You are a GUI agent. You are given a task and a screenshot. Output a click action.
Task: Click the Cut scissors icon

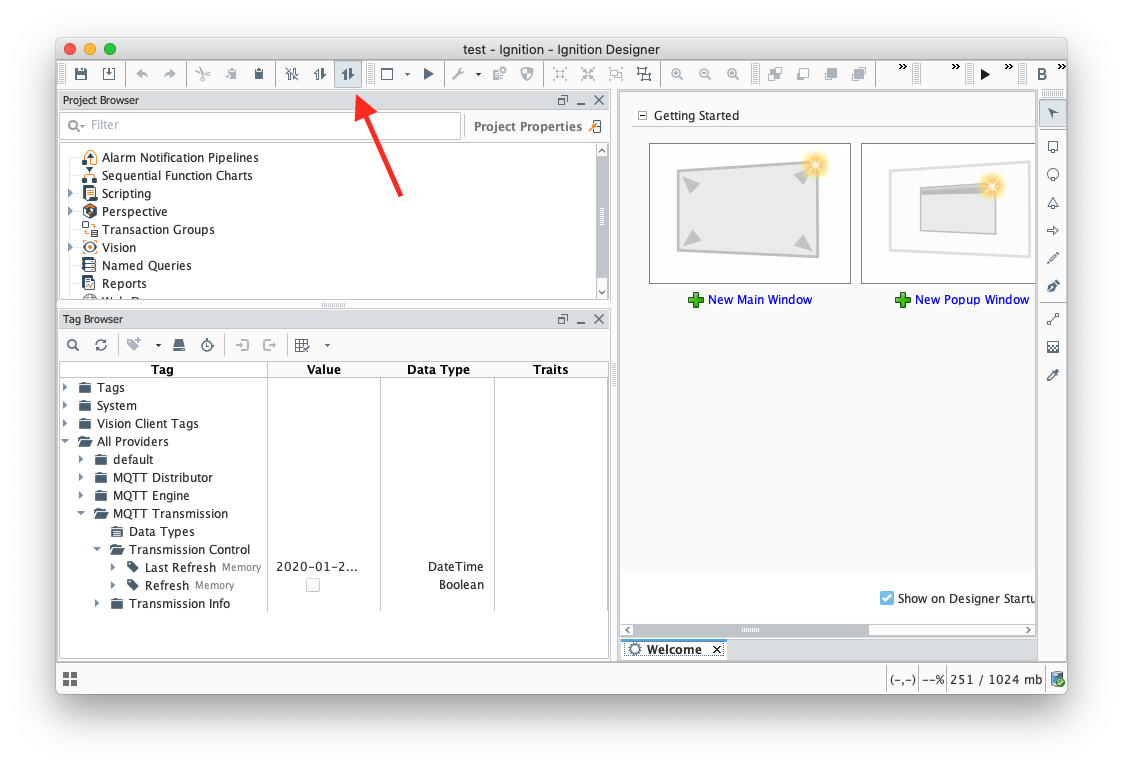(x=203, y=74)
